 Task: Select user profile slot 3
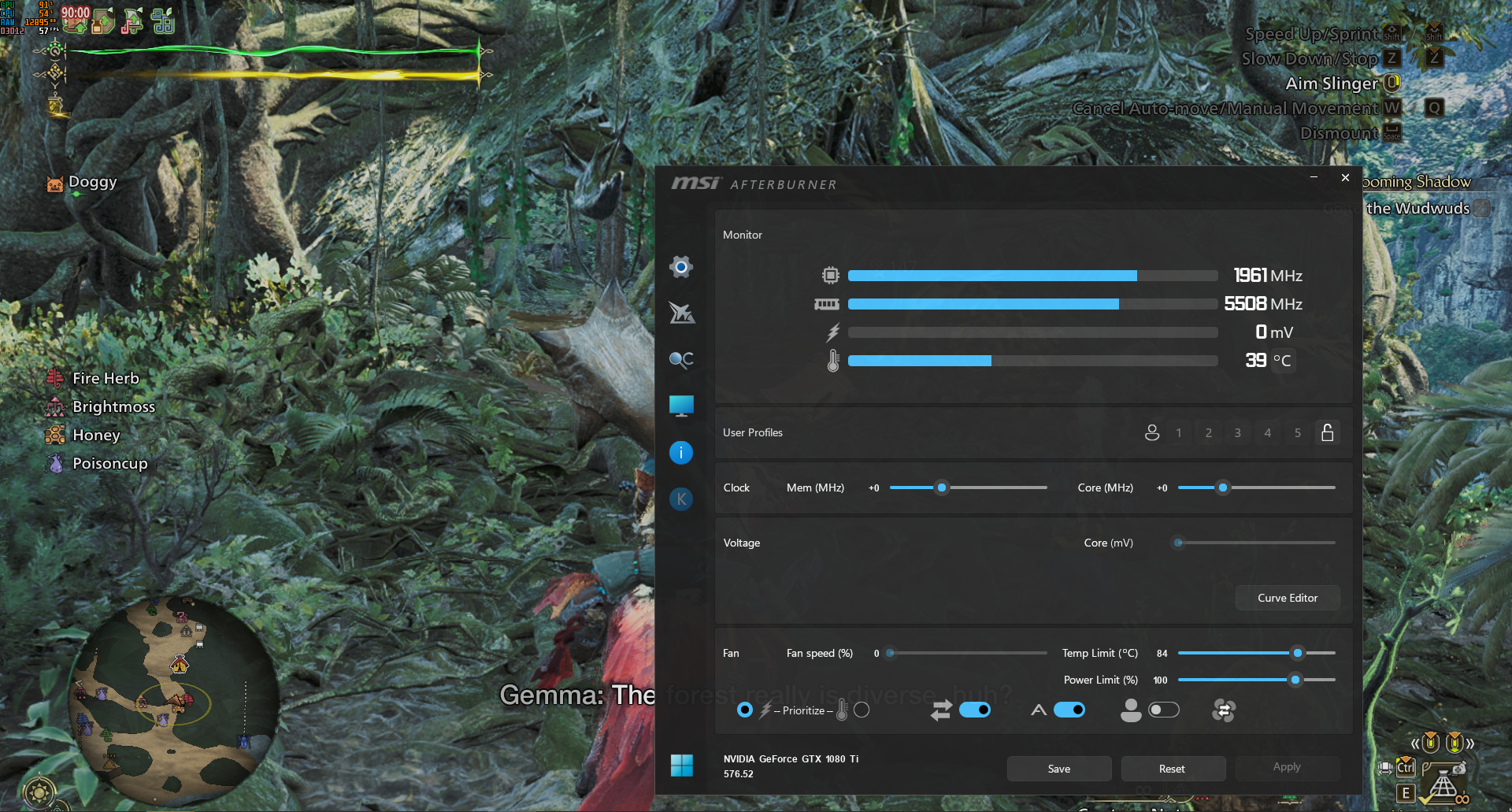click(1238, 432)
